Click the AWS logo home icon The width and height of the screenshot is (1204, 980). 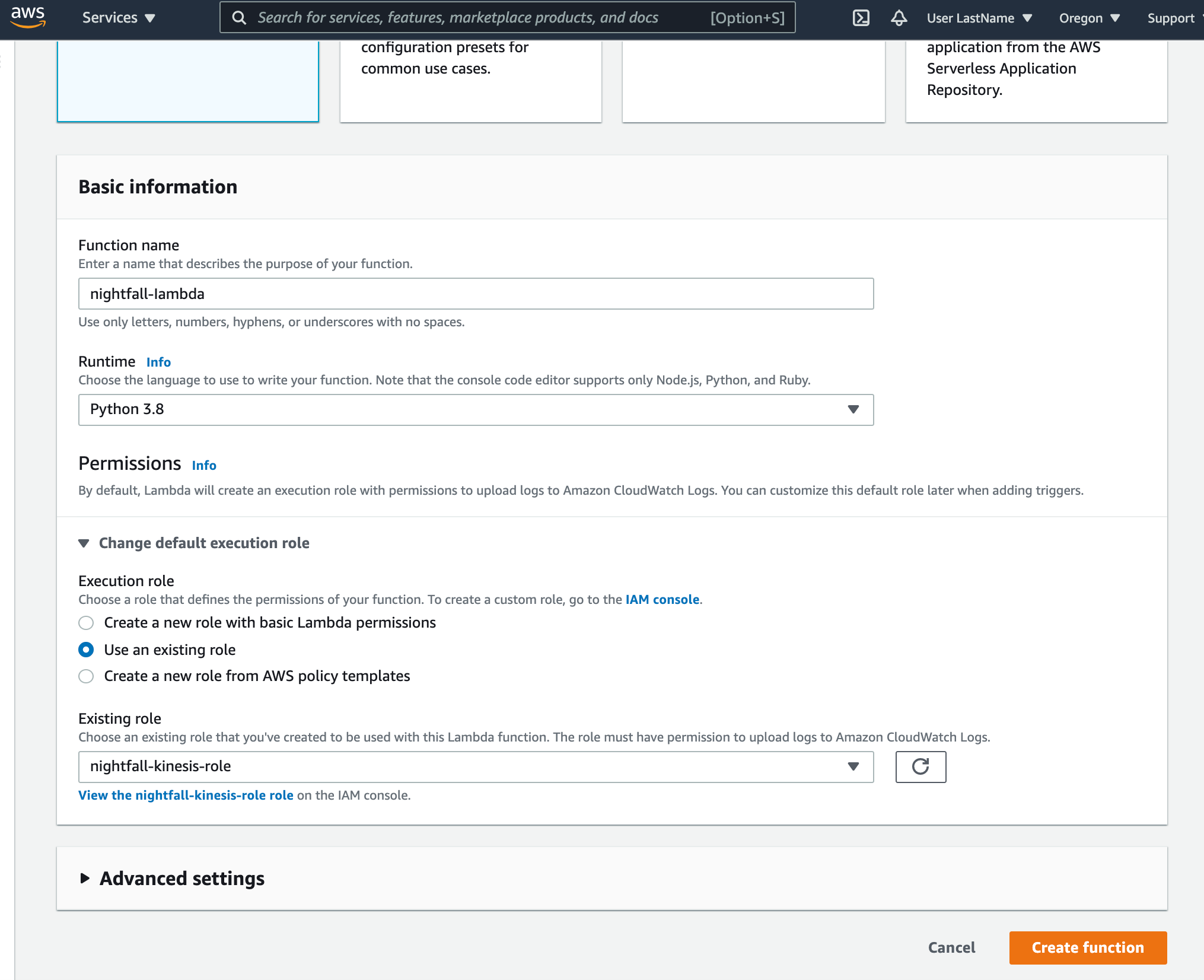point(28,17)
